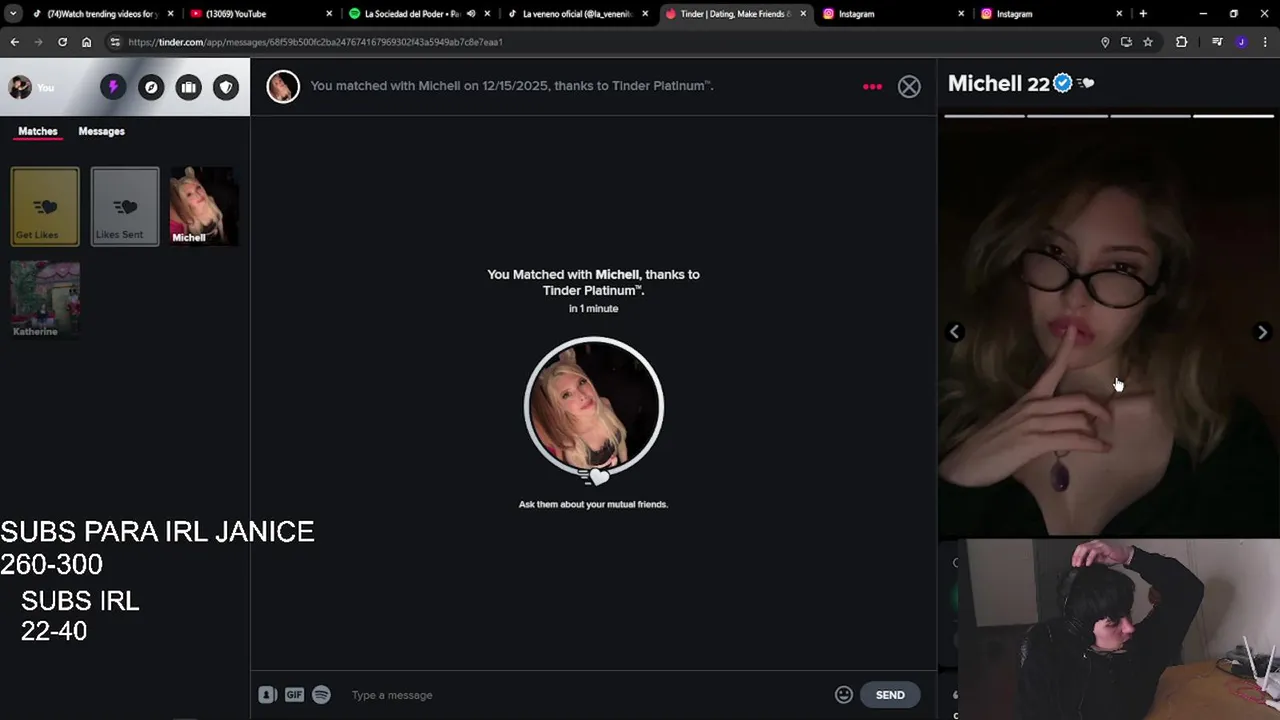Bookmark this page with star icon
This screenshot has height=720, width=1280.
point(1148,42)
